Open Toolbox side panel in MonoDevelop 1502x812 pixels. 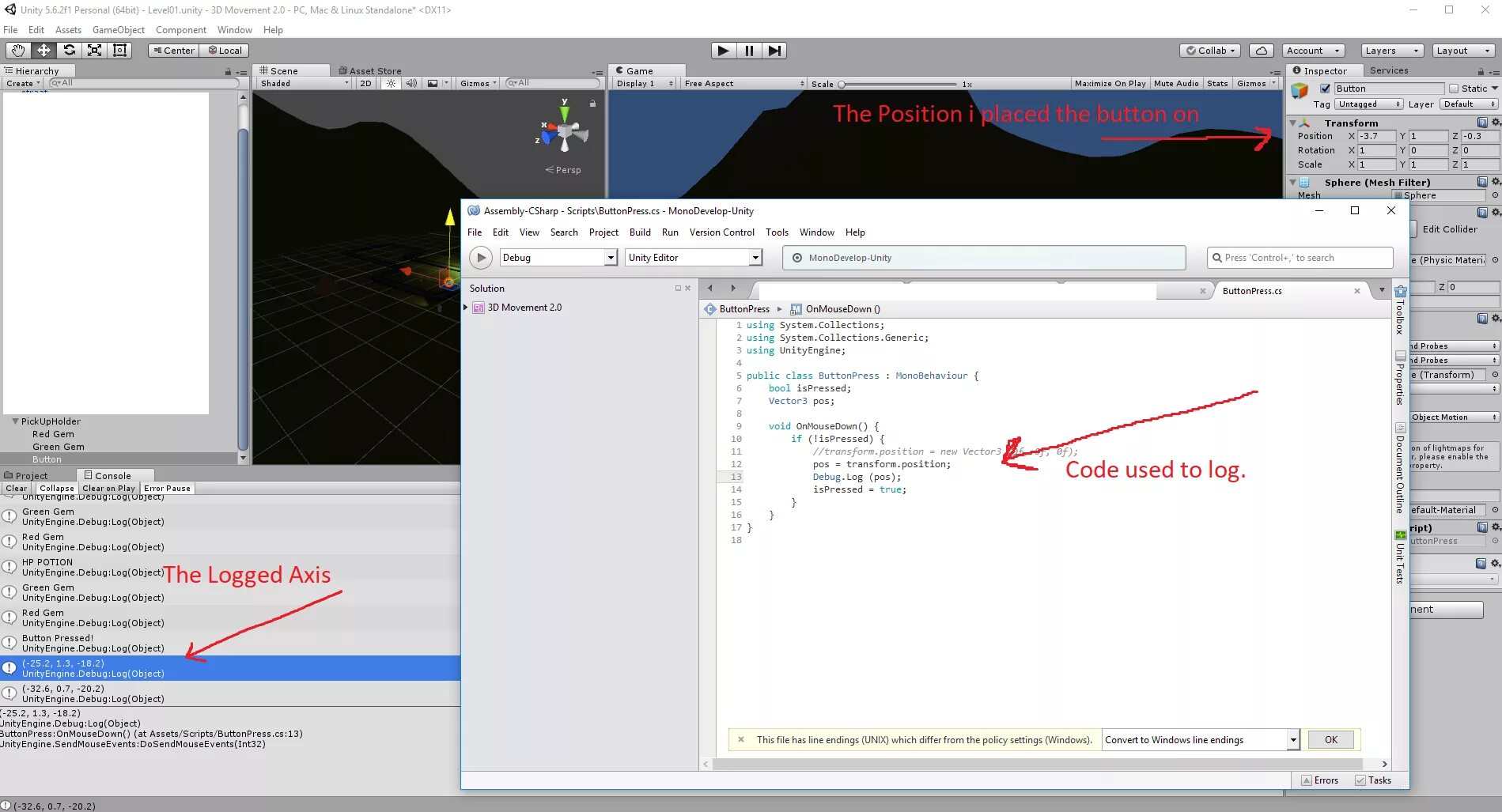(x=1400, y=311)
